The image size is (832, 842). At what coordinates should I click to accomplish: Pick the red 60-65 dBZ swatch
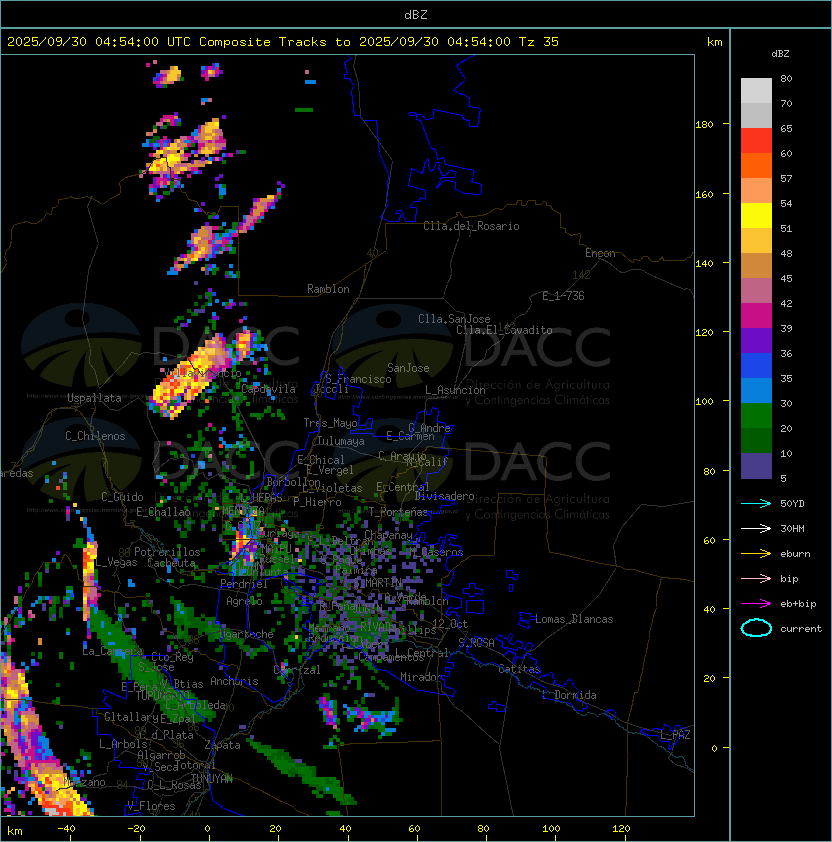pyautogui.click(x=756, y=141)
